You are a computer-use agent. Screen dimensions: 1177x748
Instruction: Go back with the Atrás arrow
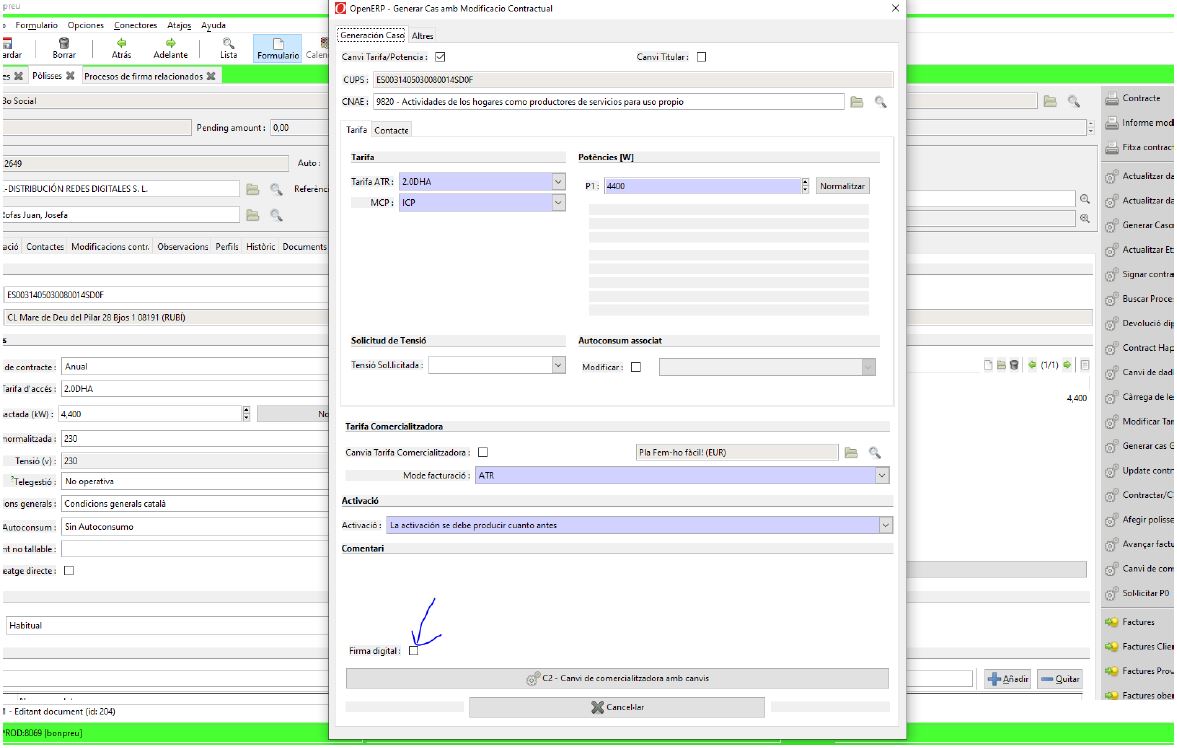tap(121, 43)
